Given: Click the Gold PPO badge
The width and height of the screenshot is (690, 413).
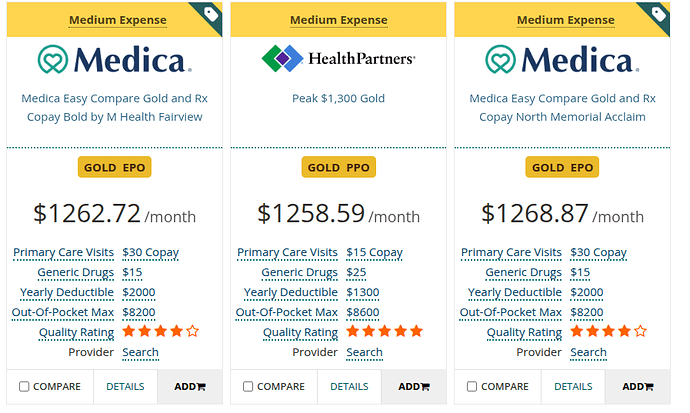Looking at the screenshot, I should click(338, 167).
